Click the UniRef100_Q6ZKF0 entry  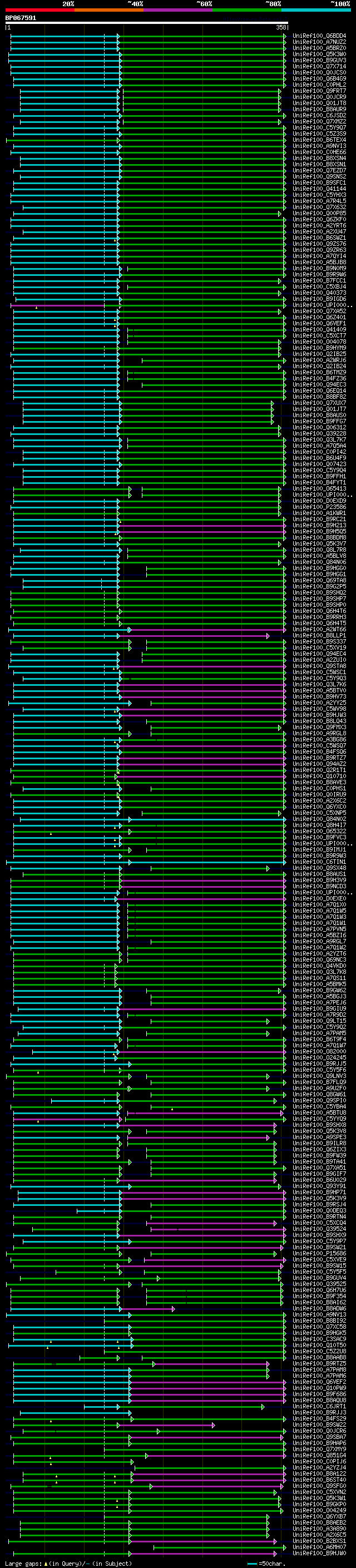(319, 220)
